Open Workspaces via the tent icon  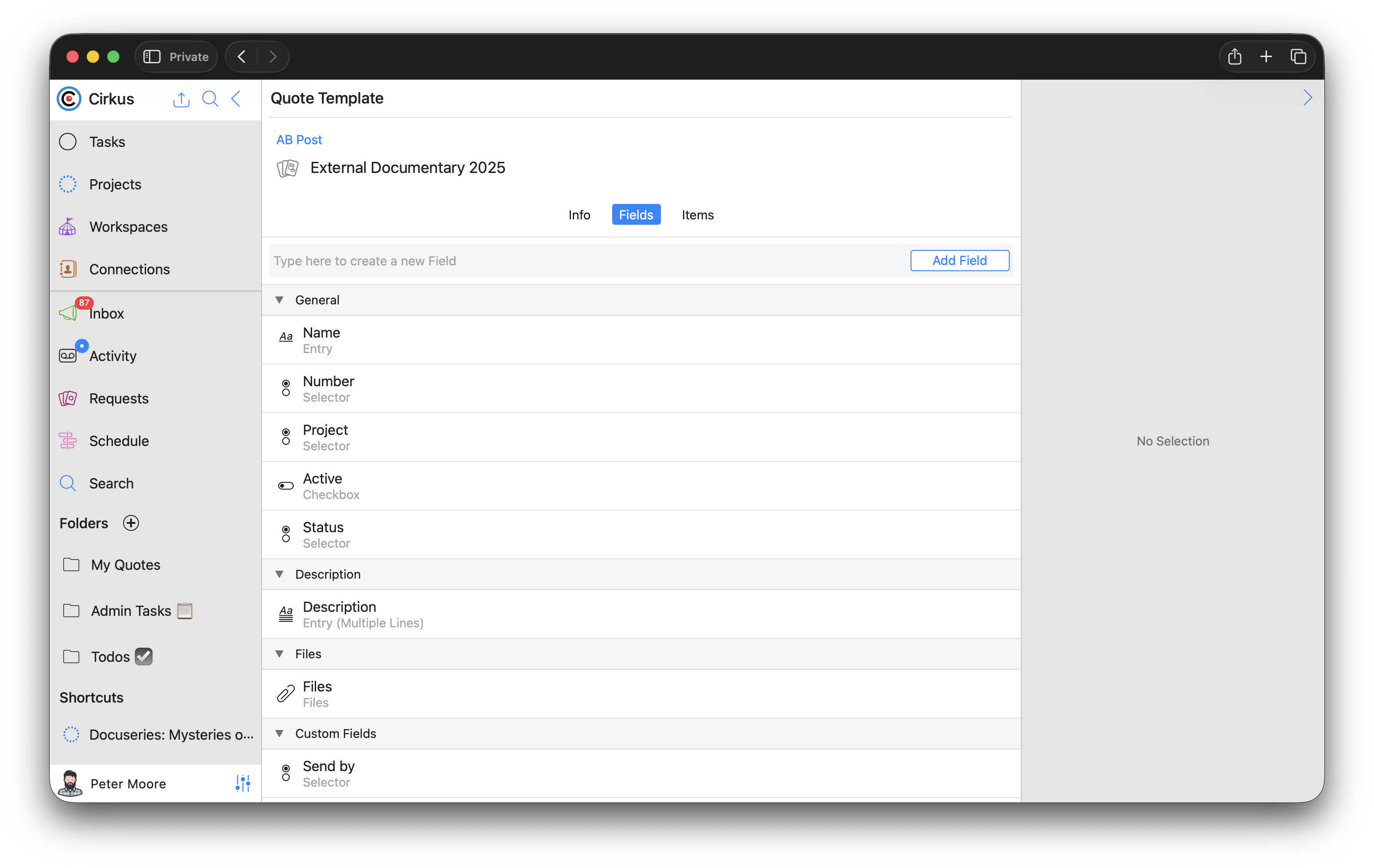tap(68, 227)
